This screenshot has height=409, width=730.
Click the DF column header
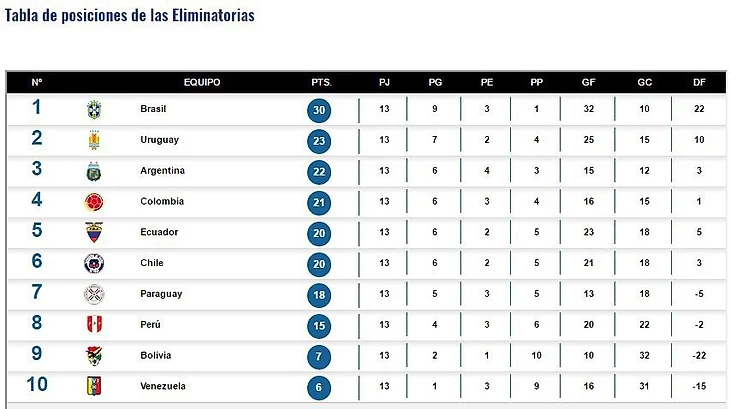[700, 82]
